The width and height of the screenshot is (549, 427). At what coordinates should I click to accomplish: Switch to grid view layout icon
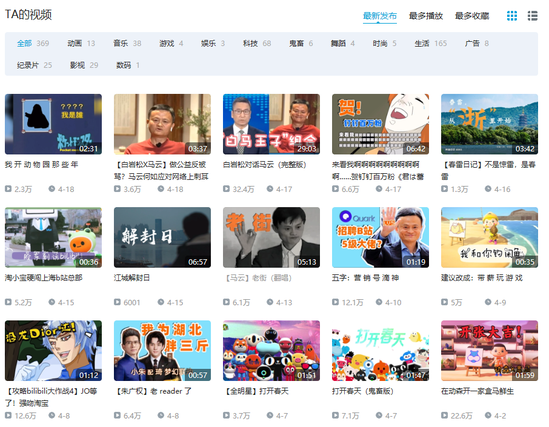click(512, 16)
